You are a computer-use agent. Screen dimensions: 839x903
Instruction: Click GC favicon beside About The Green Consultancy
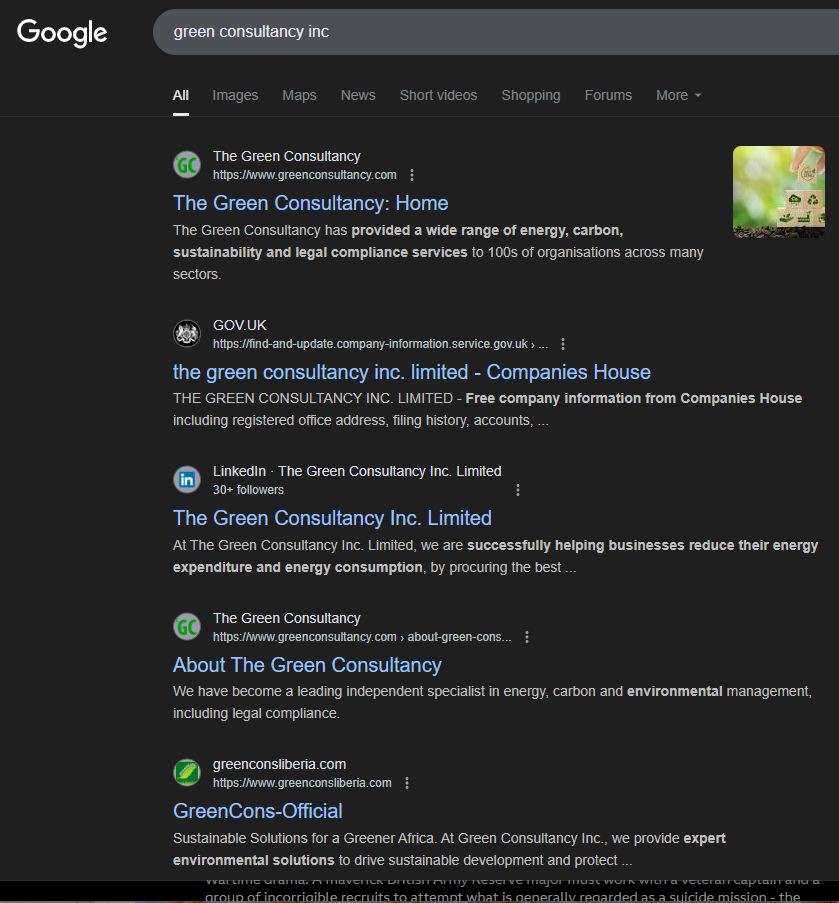(187, 627)
